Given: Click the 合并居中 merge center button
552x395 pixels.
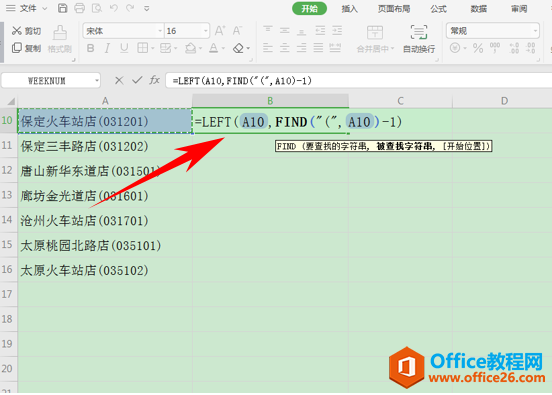Looking at the screenshot, I should point(375,39).
